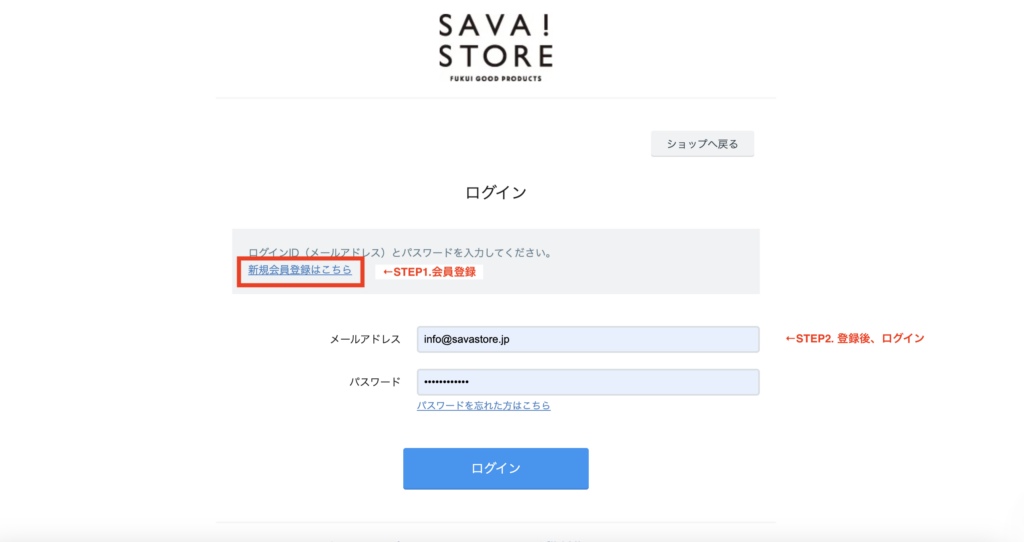Viewport: 1024px width, 542px height.
Task: Click the divider line under the logo
Action: tap(496, 98)
